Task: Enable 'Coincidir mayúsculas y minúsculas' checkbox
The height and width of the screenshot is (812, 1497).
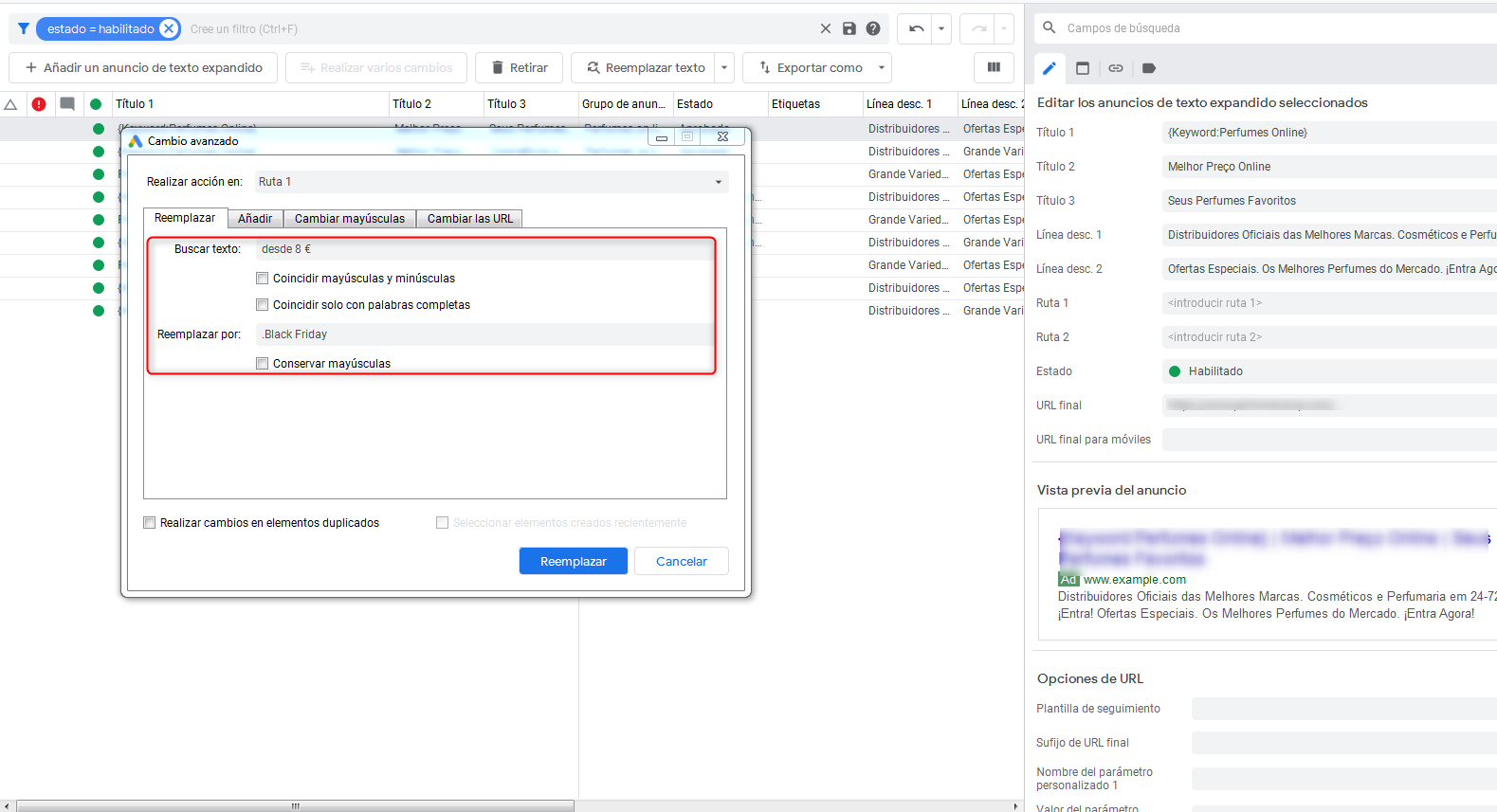Action: tap(263, 279)
